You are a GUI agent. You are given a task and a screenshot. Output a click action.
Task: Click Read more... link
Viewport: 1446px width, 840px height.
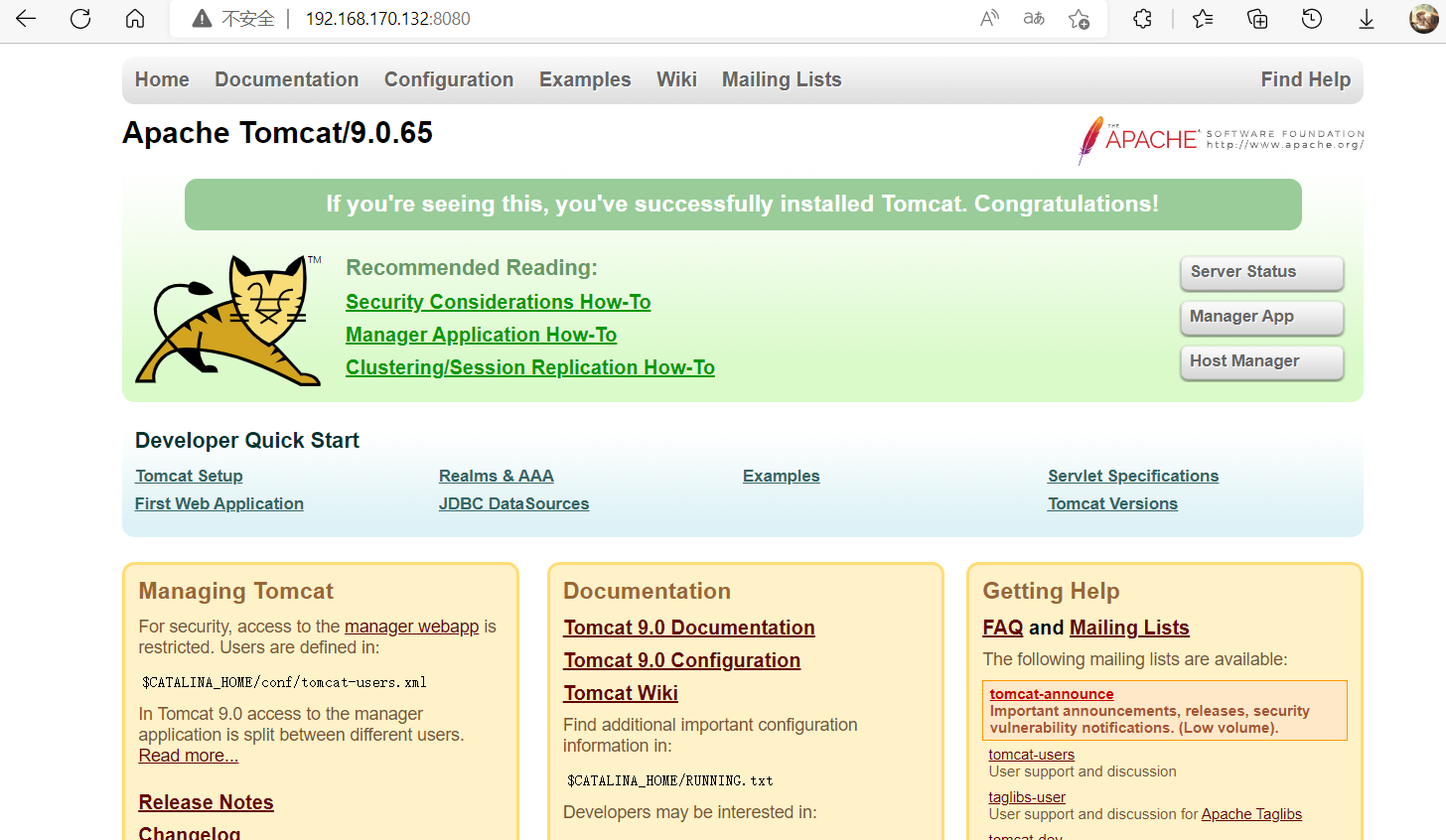tap(189, 756)
